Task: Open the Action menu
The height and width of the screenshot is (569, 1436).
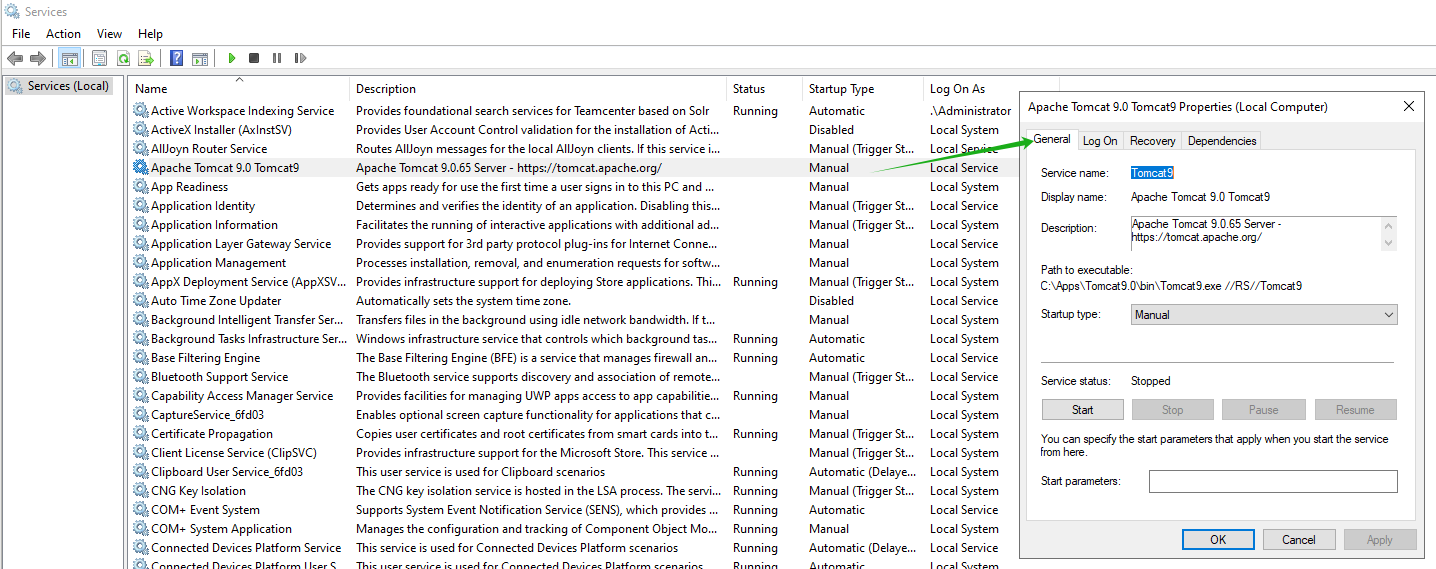Action: tap(63, 34)
